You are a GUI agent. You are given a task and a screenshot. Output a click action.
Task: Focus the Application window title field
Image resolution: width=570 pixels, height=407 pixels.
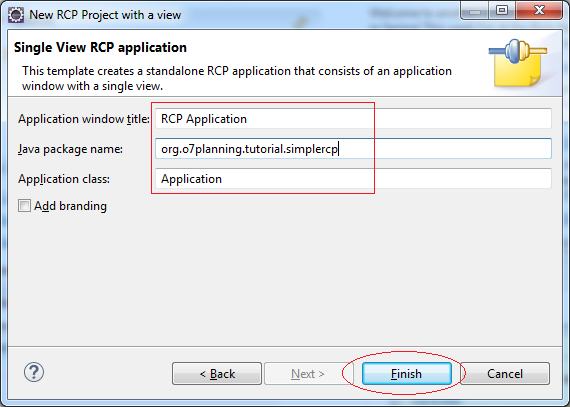pos(353,118)
